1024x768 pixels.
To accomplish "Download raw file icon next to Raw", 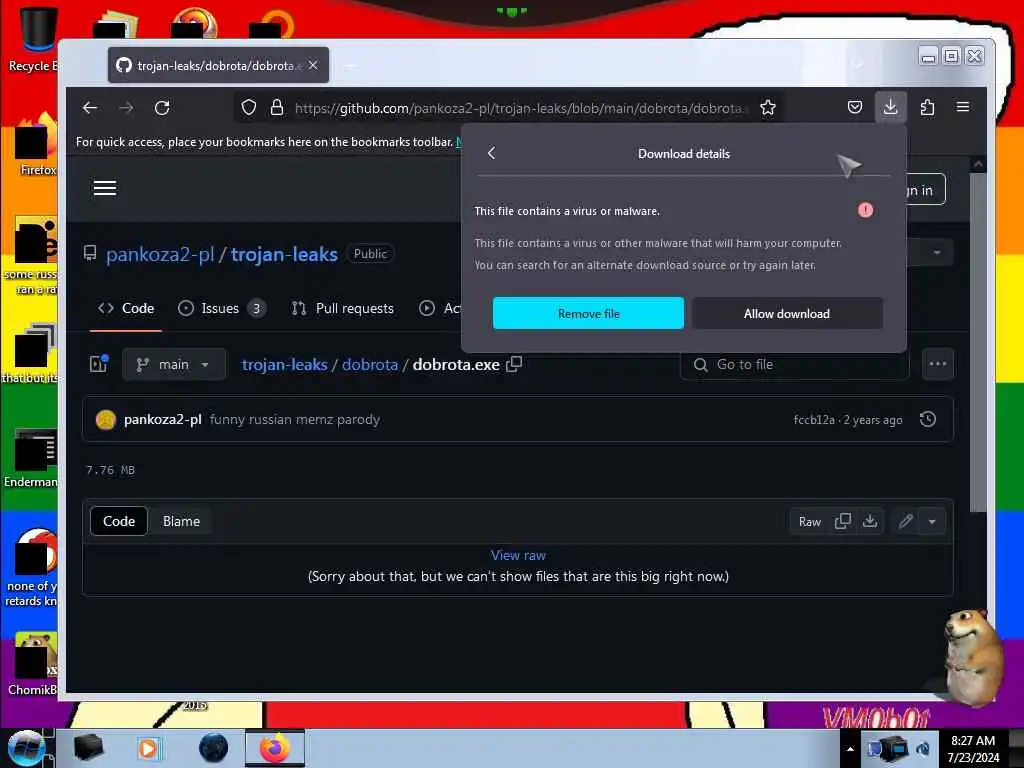I will pyautogui.click(x=870, y=521).
